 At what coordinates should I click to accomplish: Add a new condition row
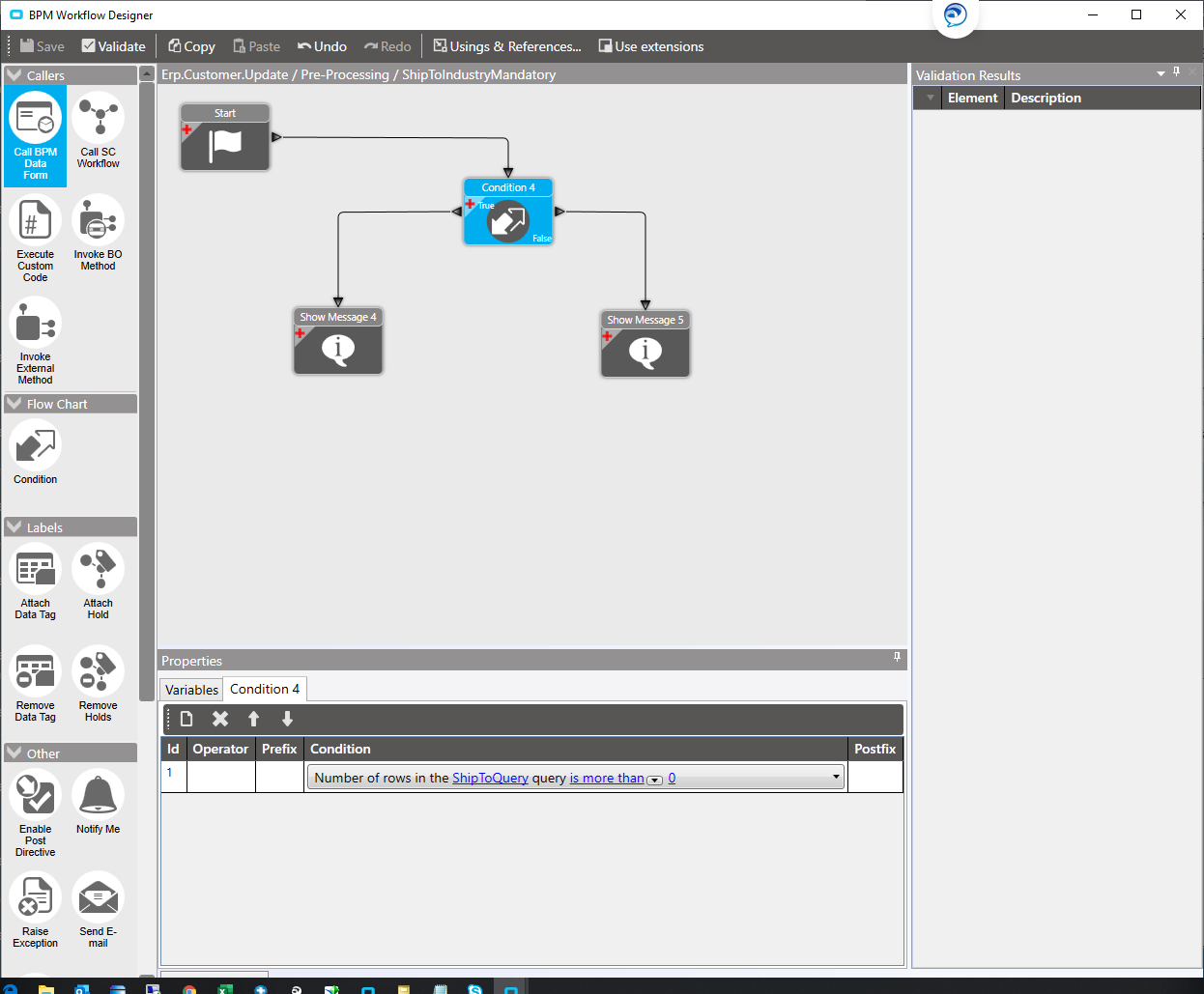(186, 719)
